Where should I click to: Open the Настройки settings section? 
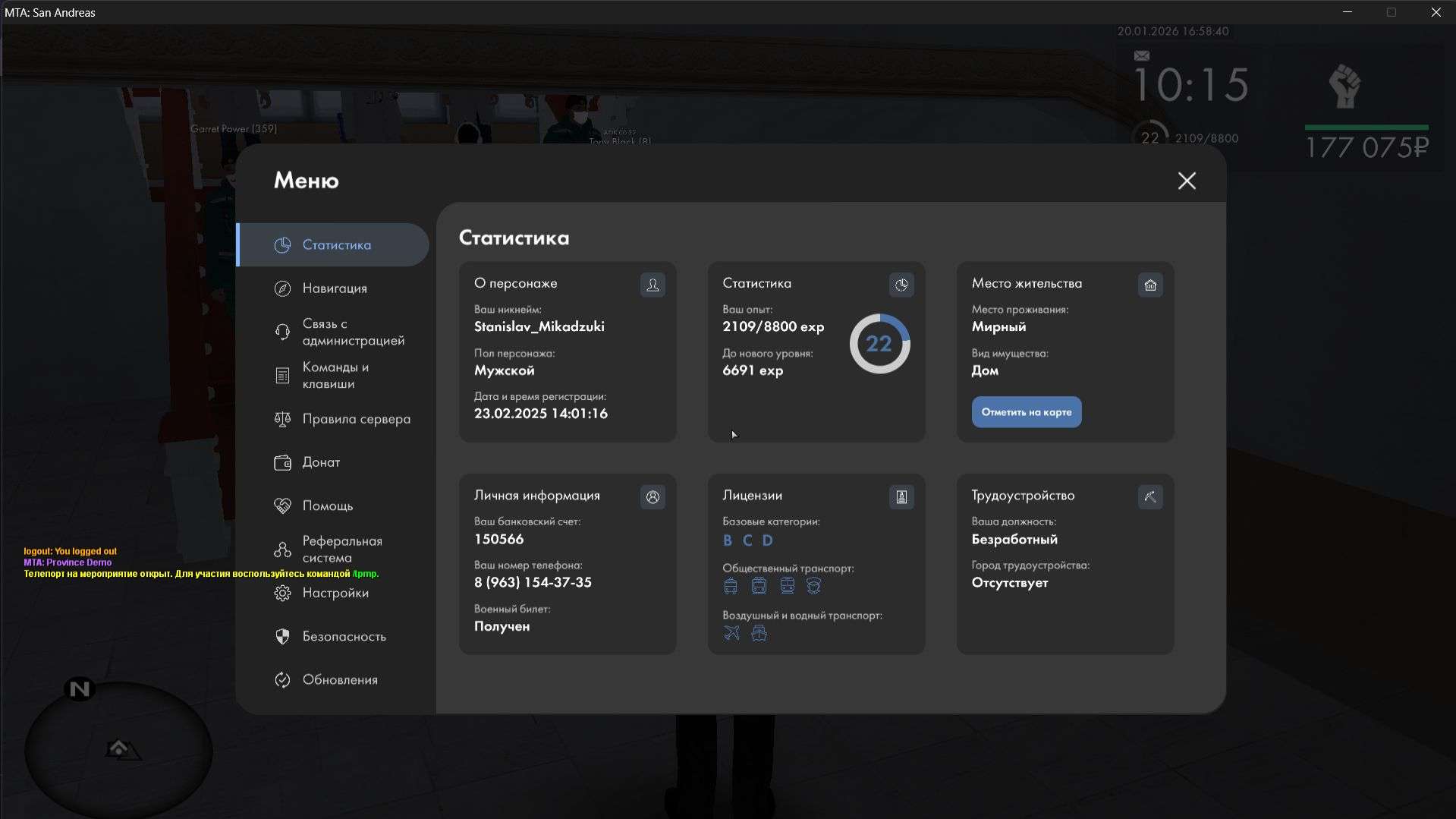point(335,593)
